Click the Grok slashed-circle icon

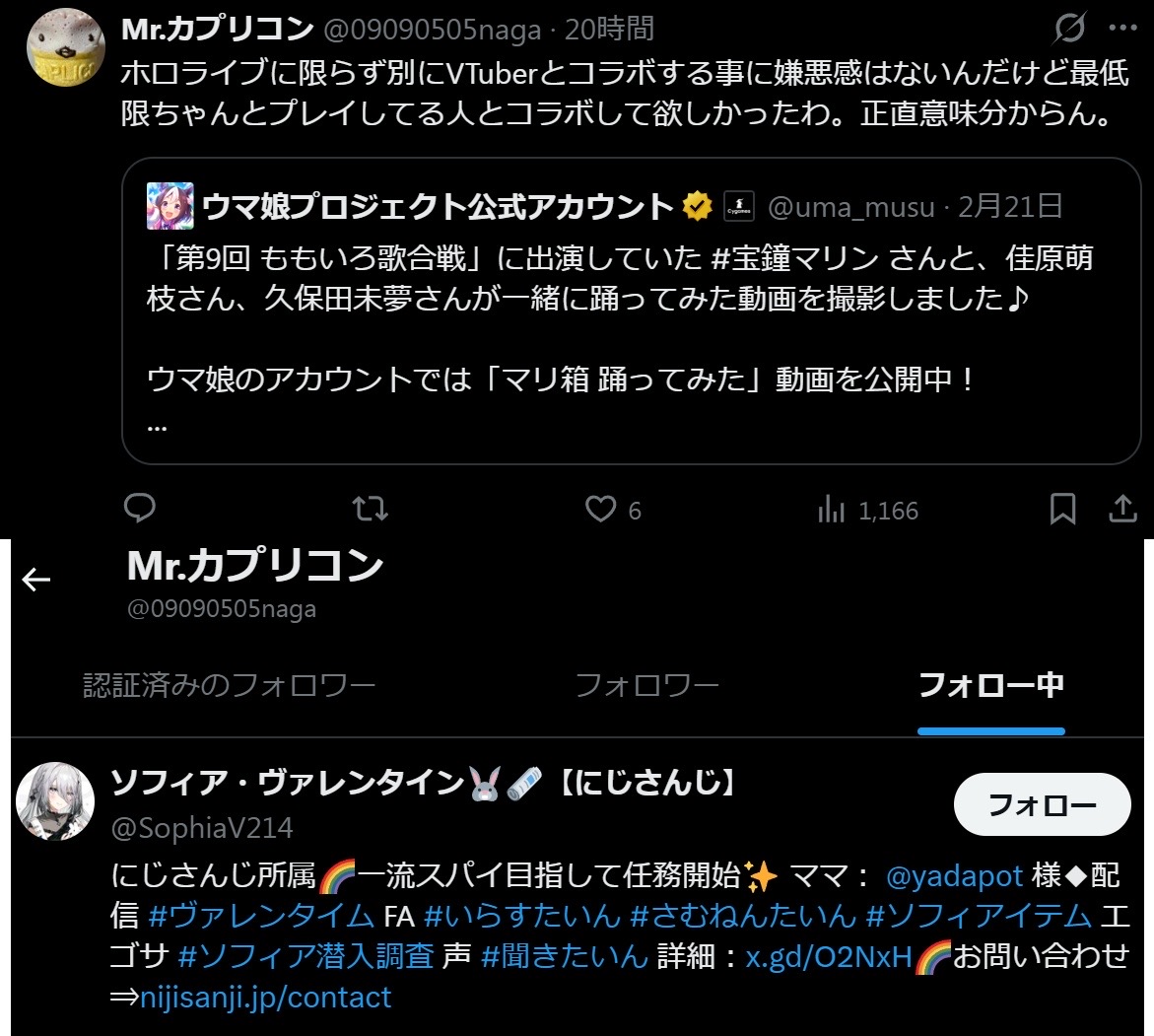tap(1068, 28)
